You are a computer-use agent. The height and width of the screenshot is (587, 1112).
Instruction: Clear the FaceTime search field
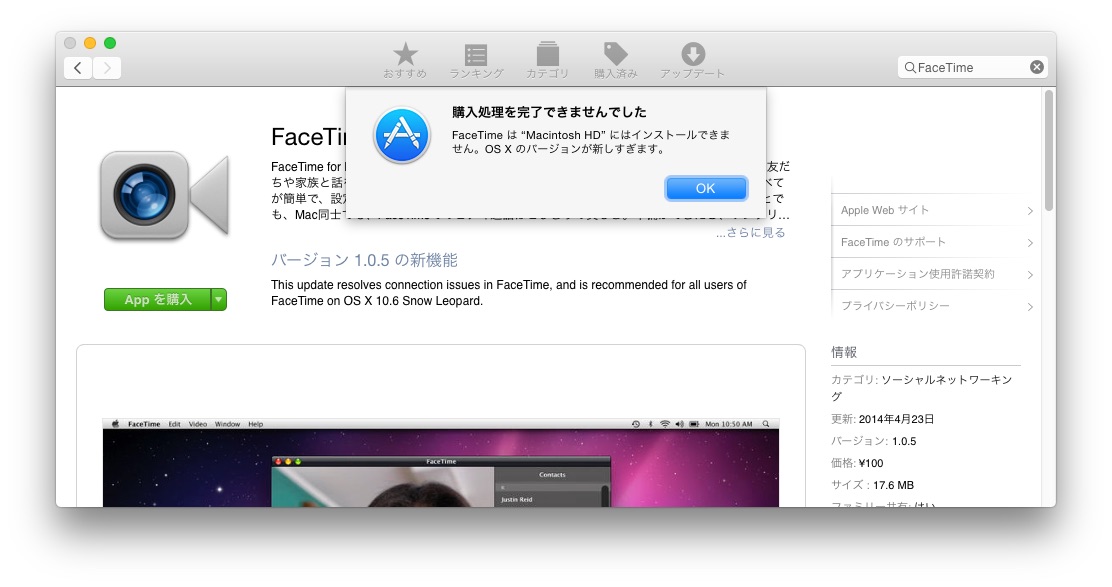[x=1037, y=67]
